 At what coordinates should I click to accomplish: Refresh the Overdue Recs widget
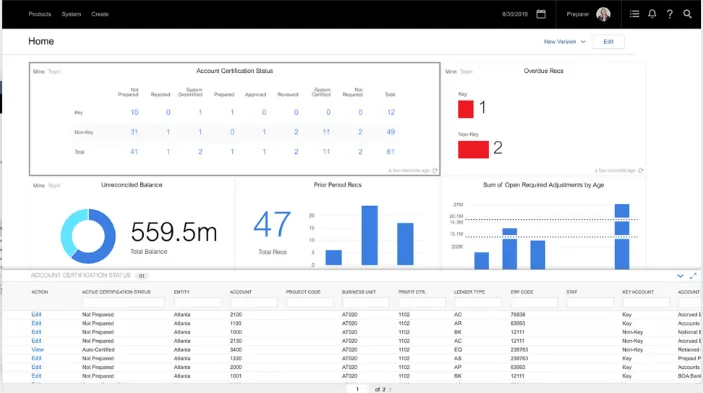point(641,170)
